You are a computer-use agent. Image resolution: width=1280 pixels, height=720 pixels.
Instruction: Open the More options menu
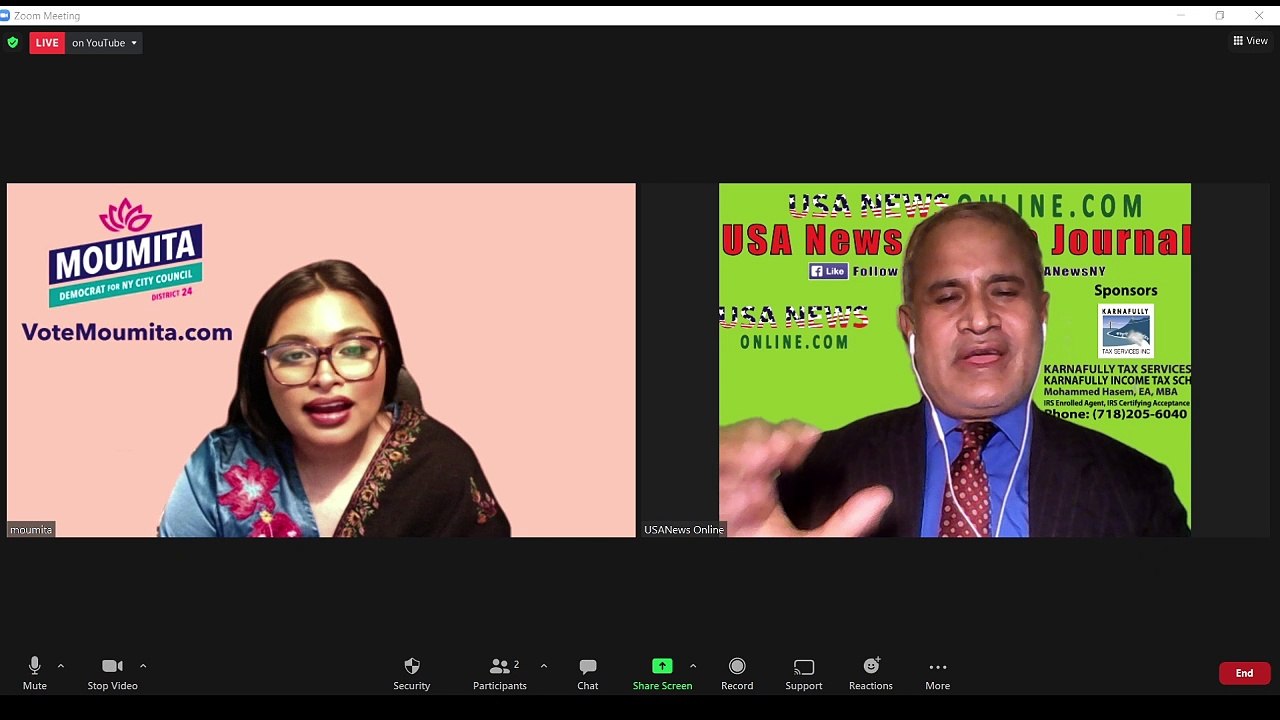click(x=937, y=674)
